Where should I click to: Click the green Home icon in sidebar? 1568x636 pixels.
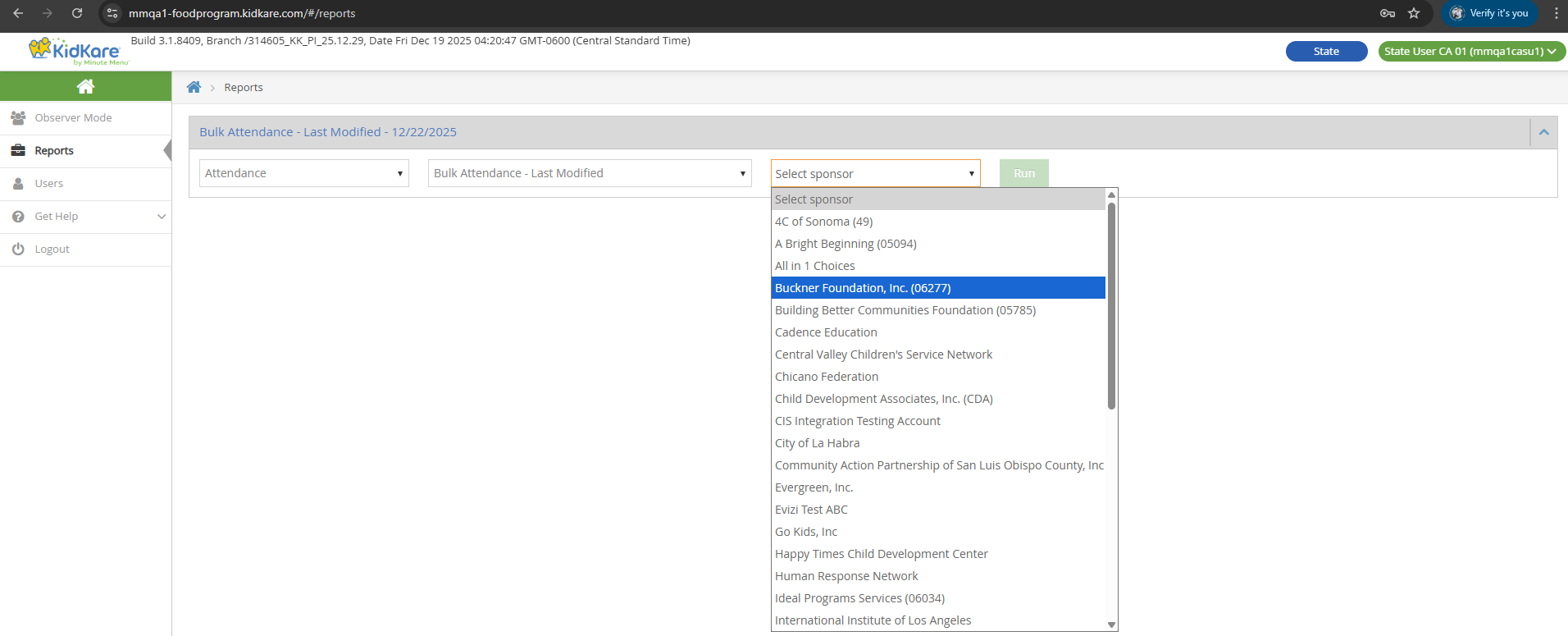tap(85, 86)
